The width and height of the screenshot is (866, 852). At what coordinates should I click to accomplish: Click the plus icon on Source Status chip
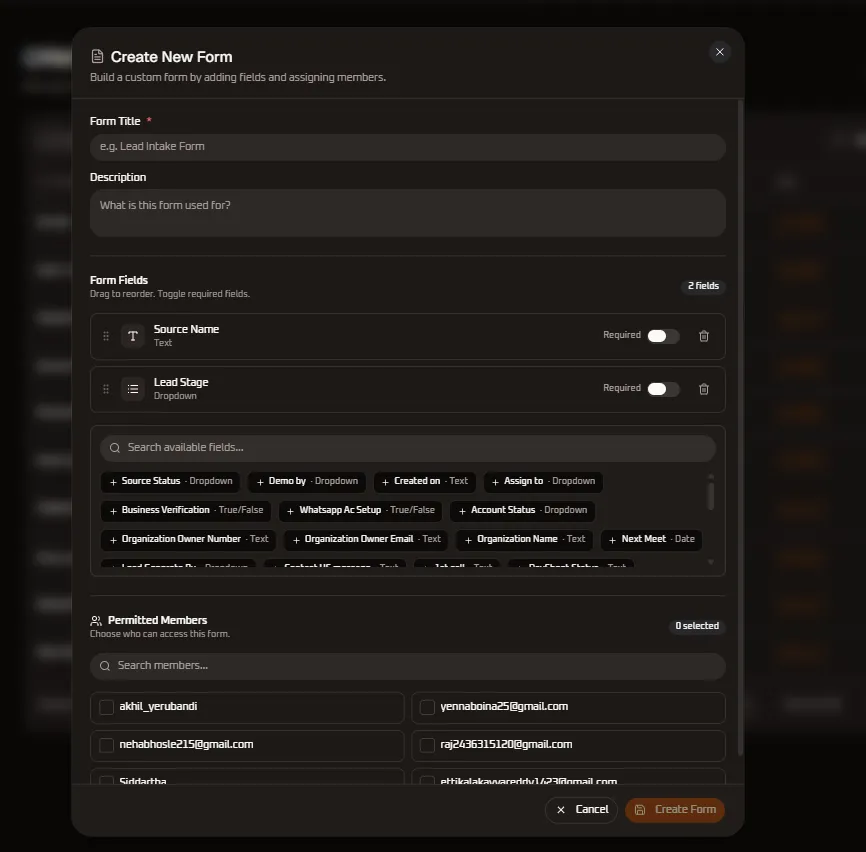pyautogui.click(x=113, y=482)
